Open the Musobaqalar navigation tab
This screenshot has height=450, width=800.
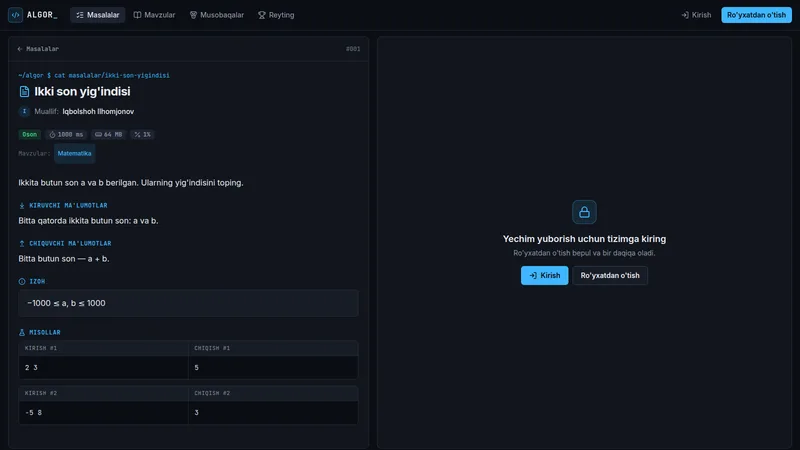point(217,15)
